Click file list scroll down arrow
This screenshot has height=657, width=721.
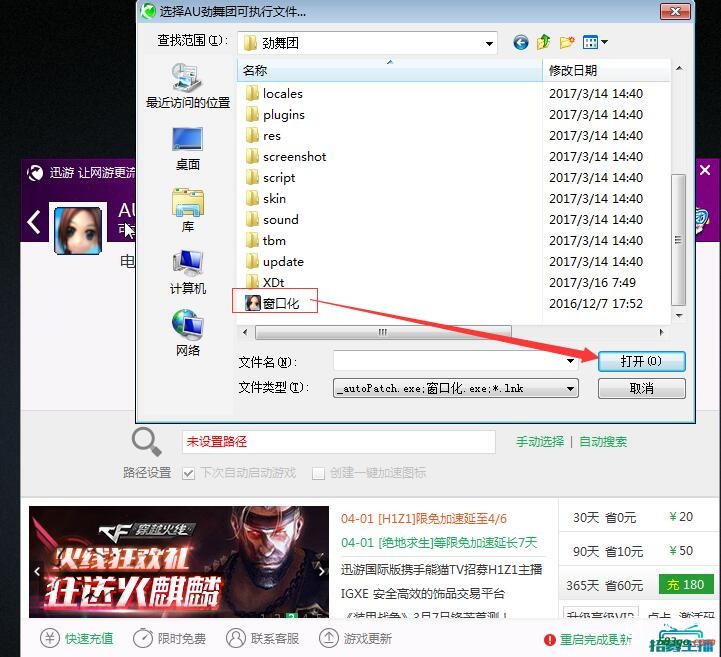pos(679,315)
